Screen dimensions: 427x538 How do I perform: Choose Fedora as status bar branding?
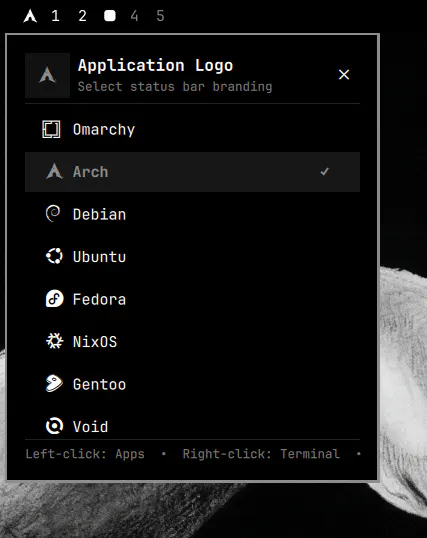point(192,299)
